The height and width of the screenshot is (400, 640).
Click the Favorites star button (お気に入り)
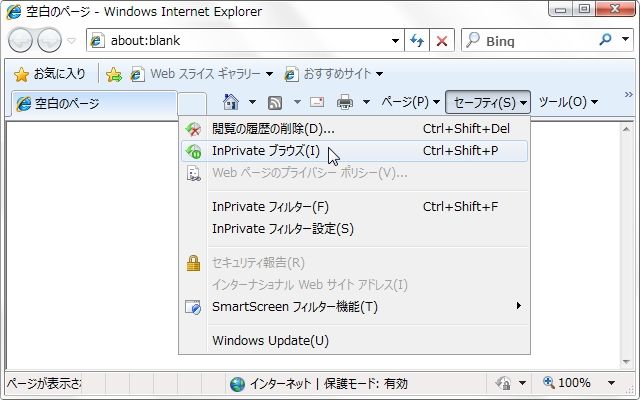(50, 74)
